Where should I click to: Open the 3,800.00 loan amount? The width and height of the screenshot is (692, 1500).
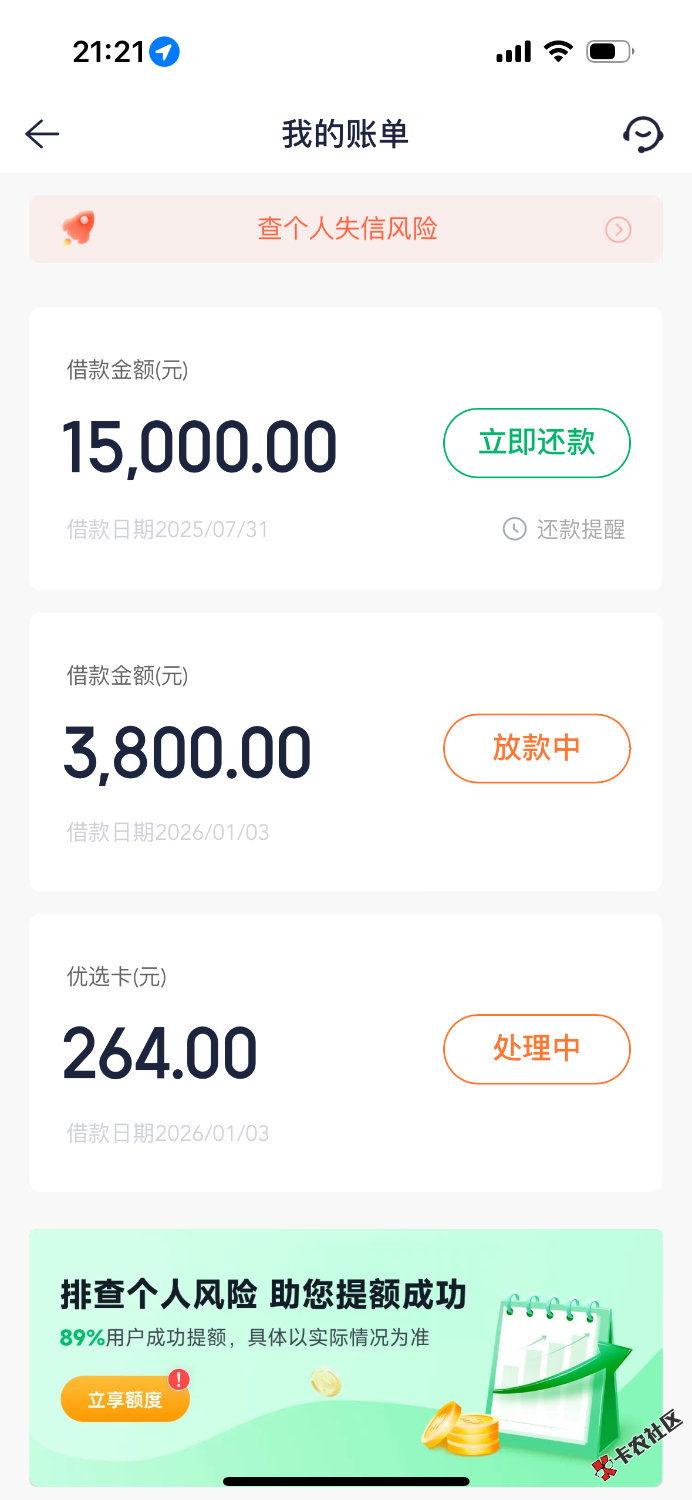pos(188,753)
